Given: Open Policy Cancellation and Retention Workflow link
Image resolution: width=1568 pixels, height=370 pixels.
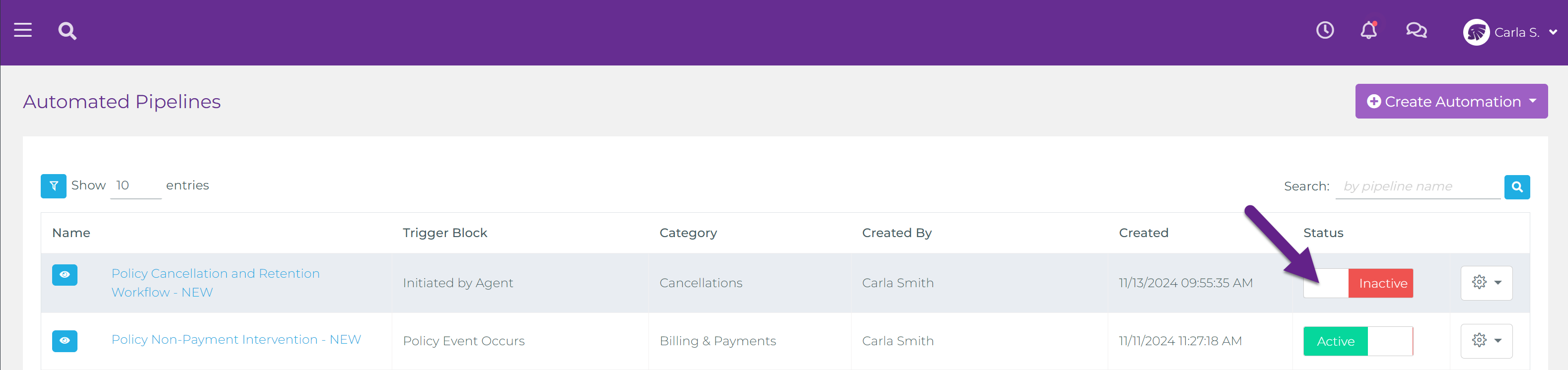Looking at the screenshot, I should click(215, 283).
